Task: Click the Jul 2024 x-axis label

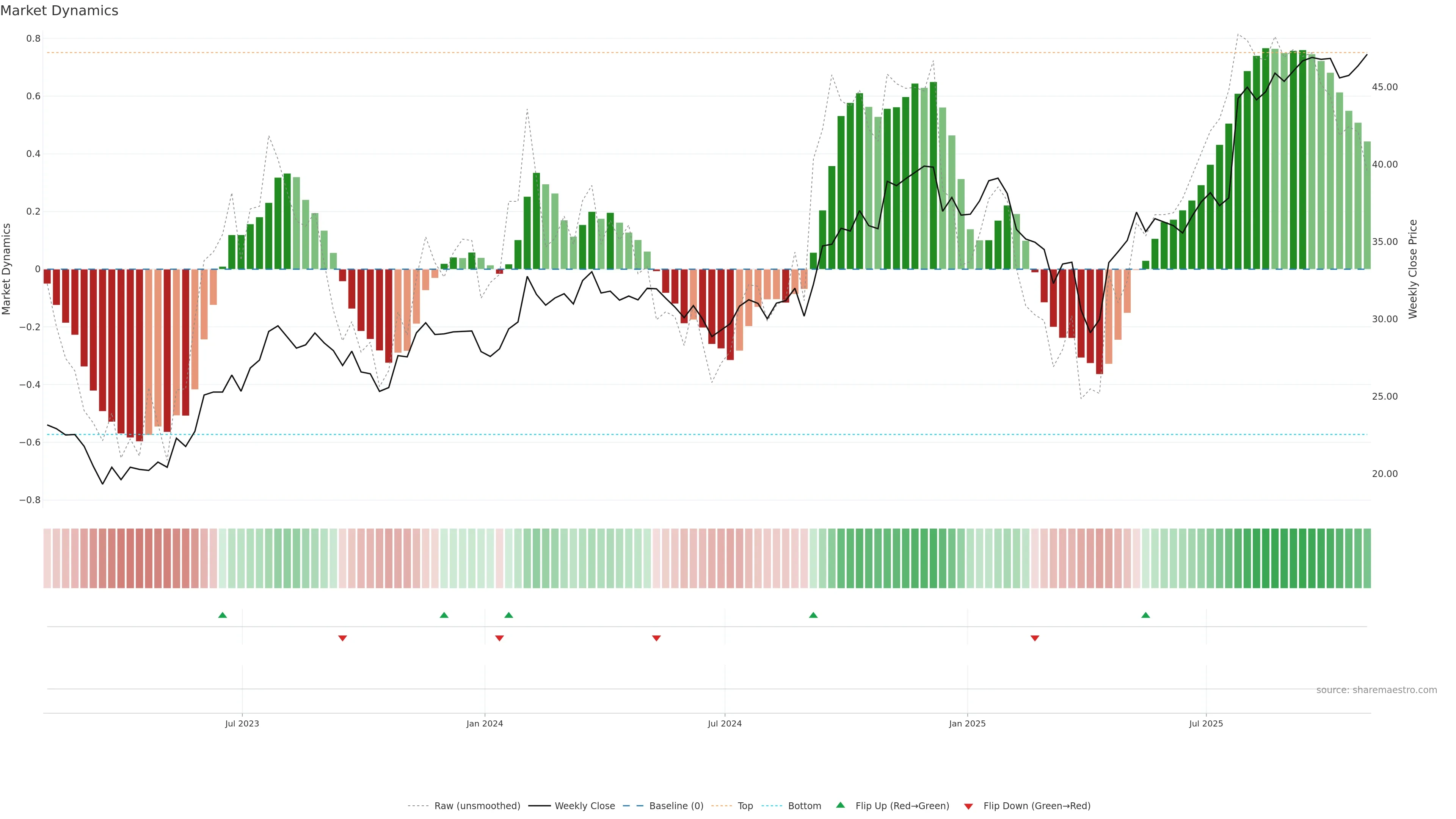Action: point(725,723)
